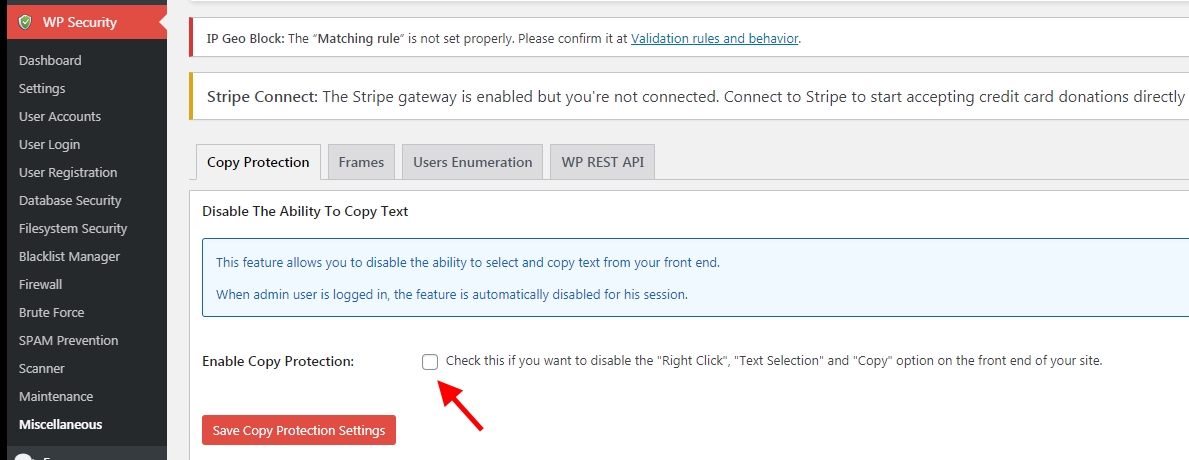1189x460 pixels.
Task: Open the Scanner menu item
Action: 42,368
